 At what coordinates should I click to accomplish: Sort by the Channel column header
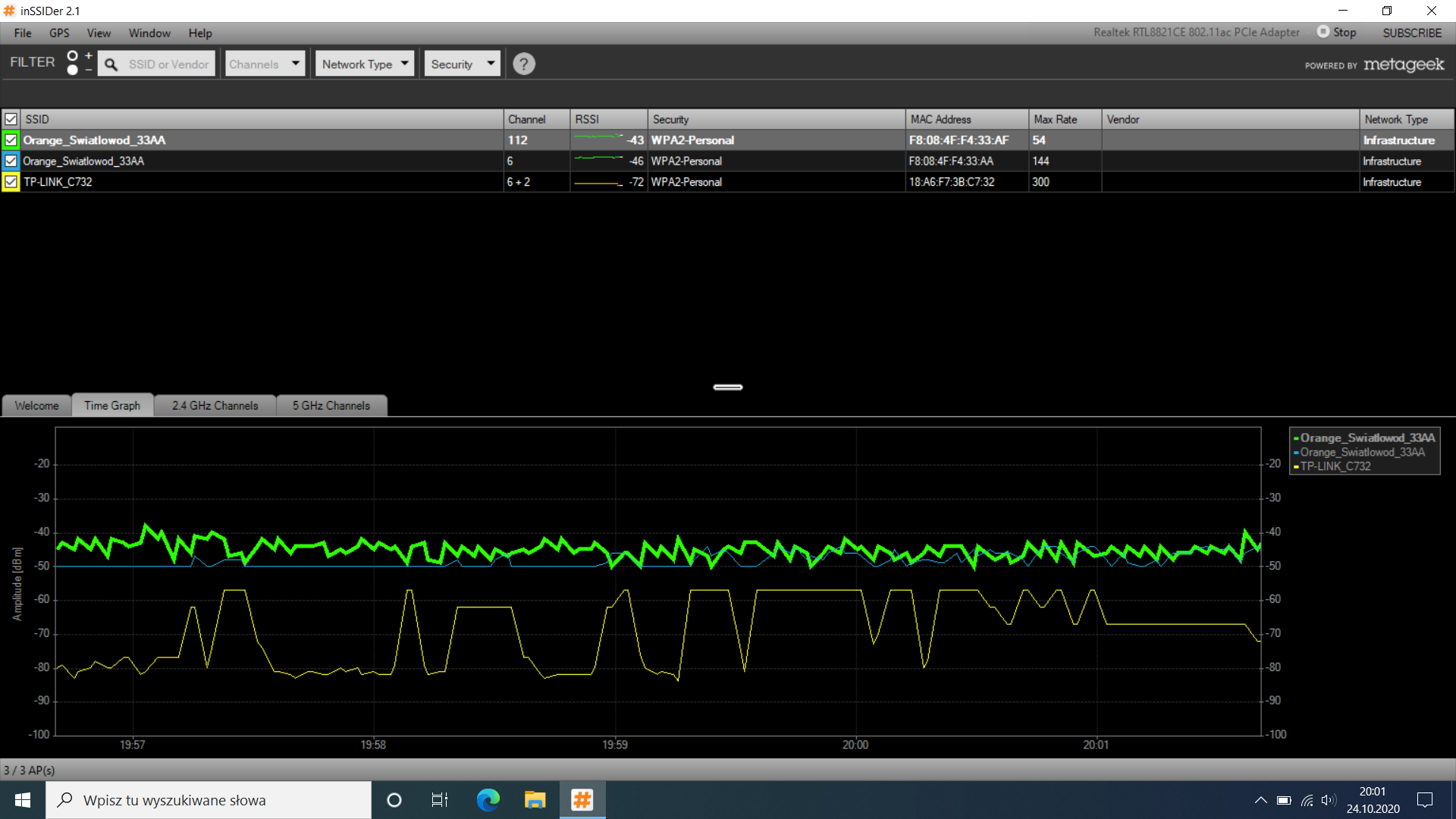537,119
